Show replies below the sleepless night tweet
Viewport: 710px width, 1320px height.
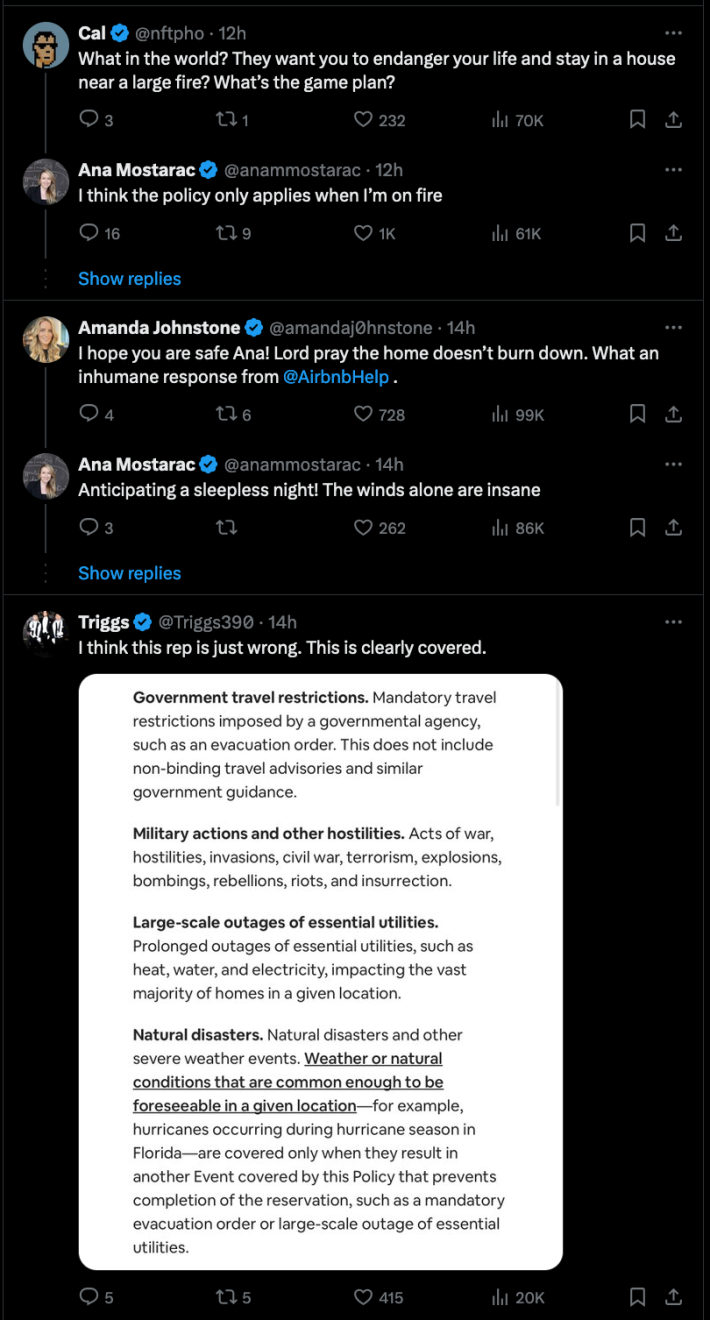point(129,572)
